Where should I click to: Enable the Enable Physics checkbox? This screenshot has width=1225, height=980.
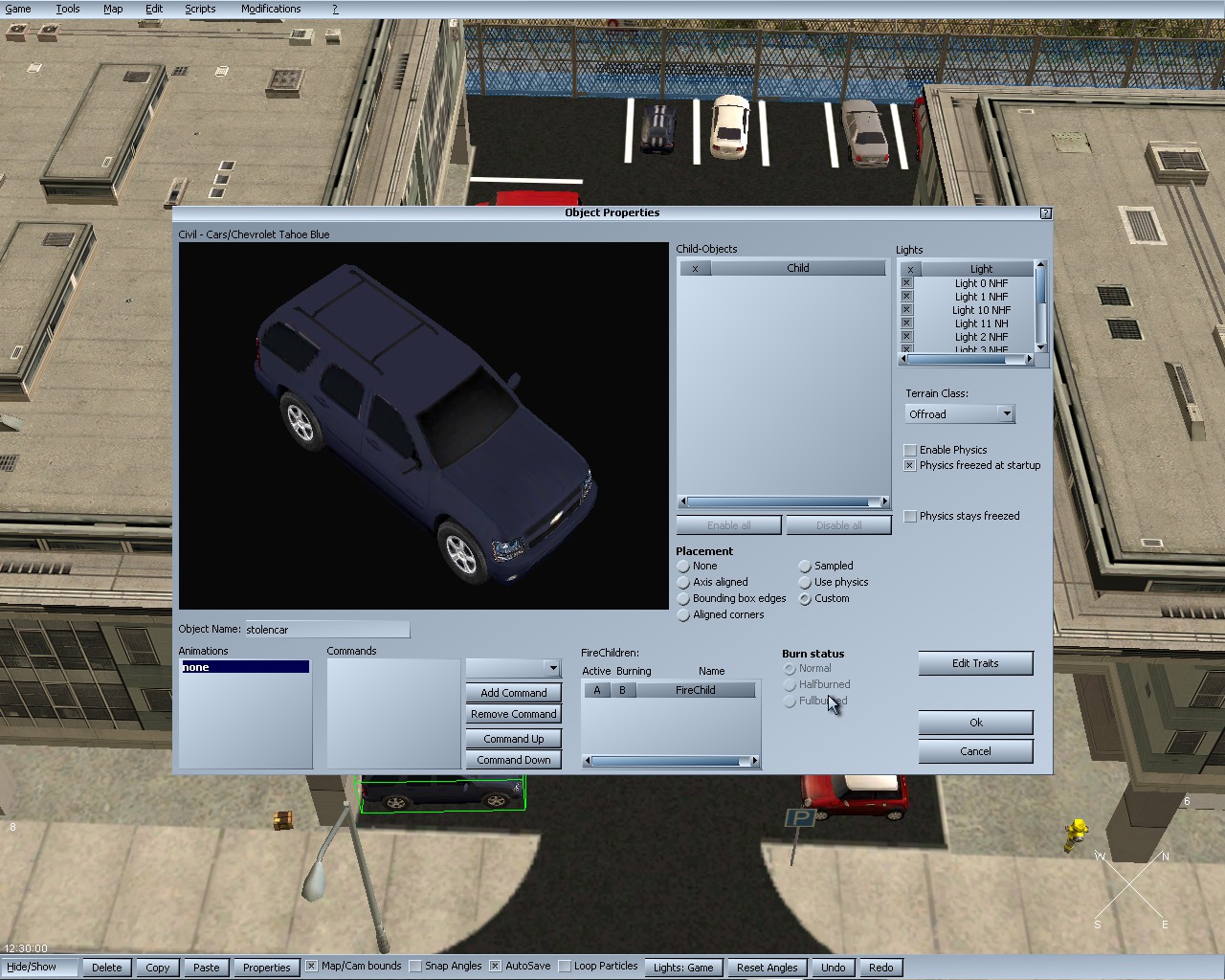(910, 450)
